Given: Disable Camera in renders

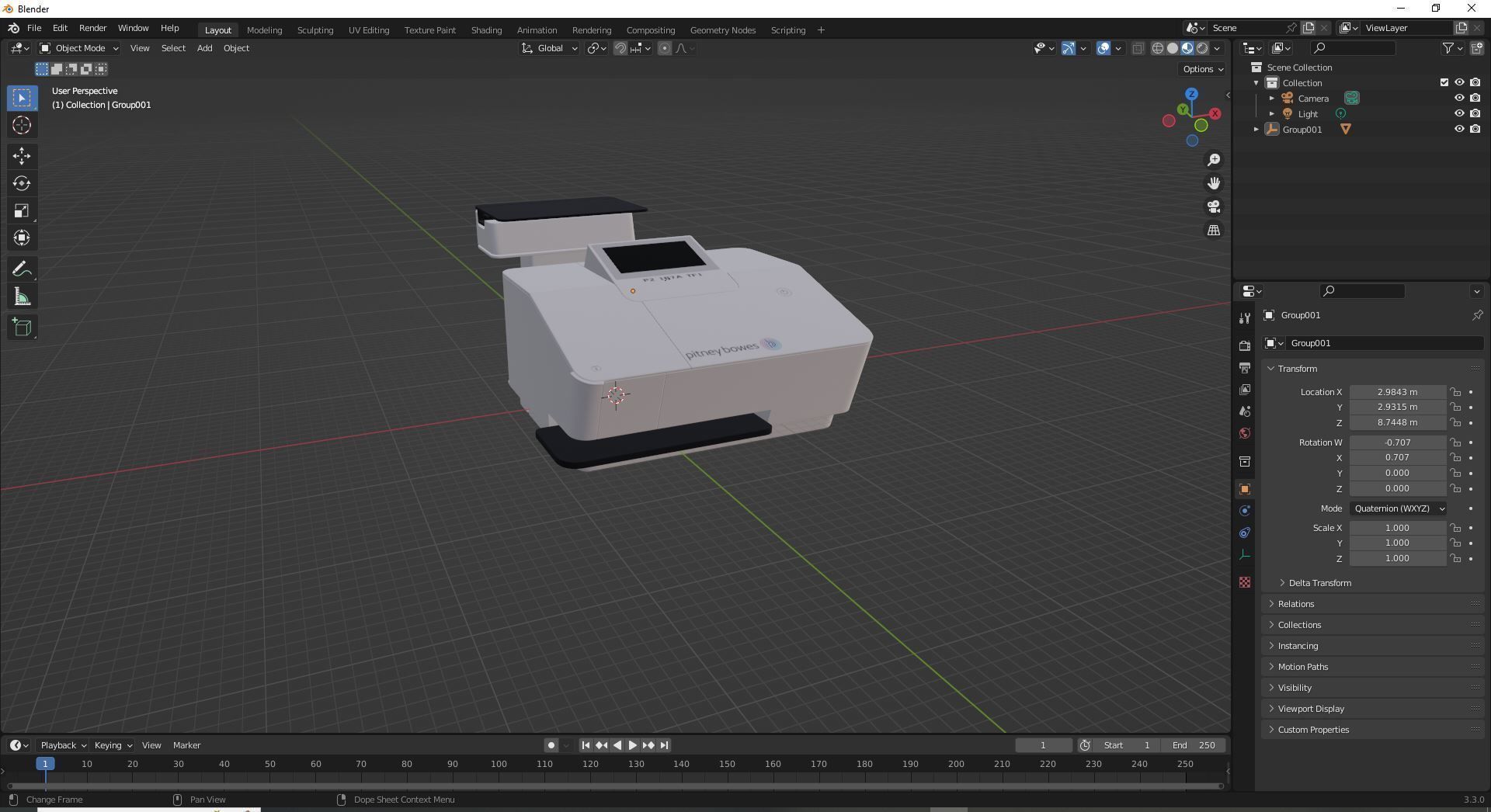Looking at the screenshot, I should [x=1475, y=99].
